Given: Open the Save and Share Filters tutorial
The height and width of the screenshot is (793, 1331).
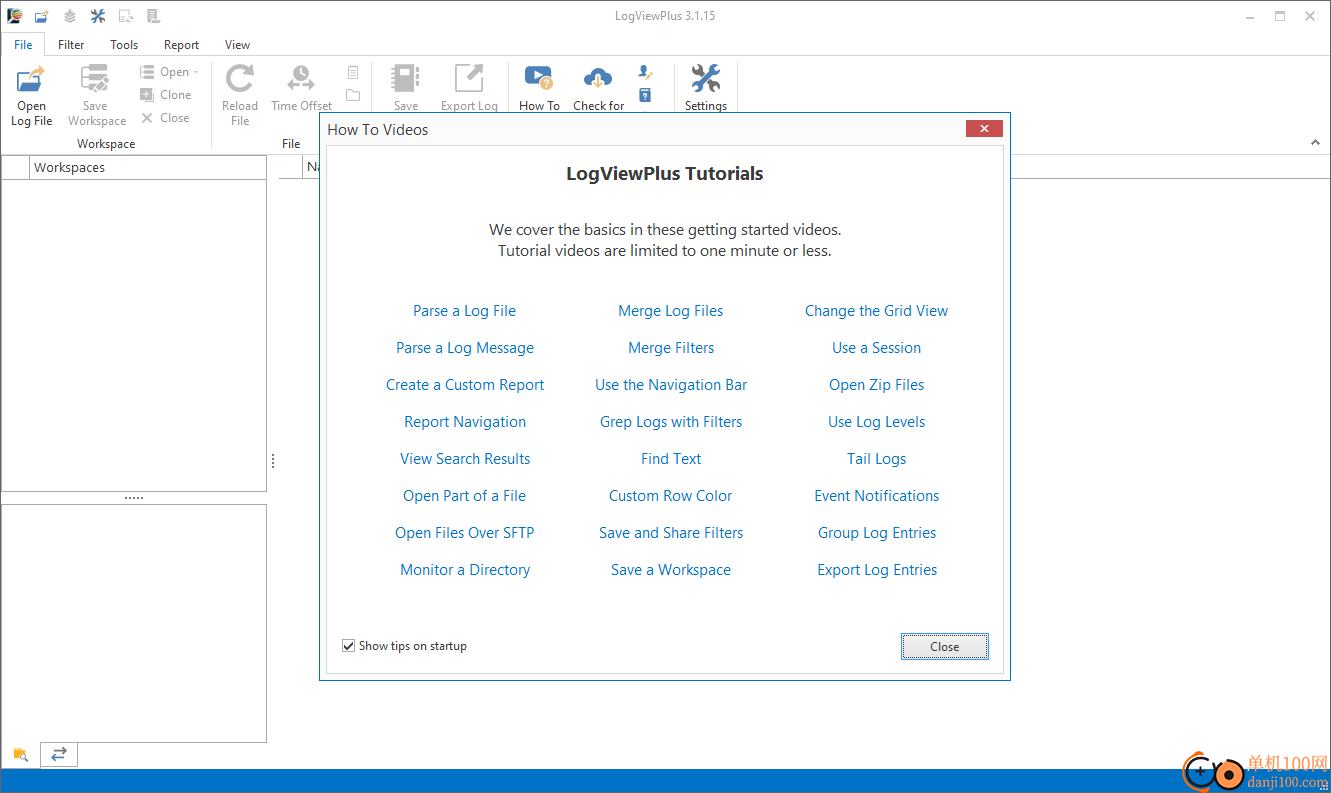Looking at the screenshot, I should pos(671,533).
